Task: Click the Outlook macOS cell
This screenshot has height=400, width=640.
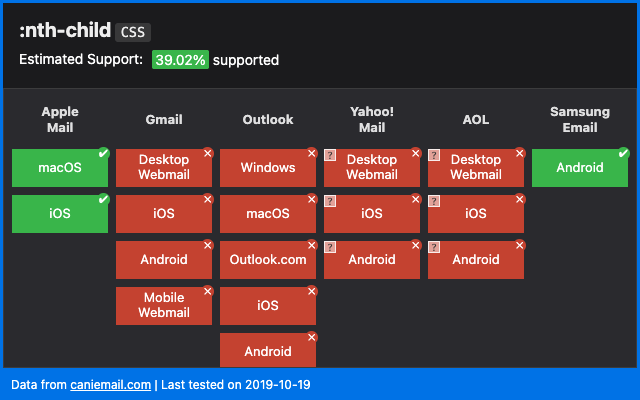Action: (x=267, y=213)
